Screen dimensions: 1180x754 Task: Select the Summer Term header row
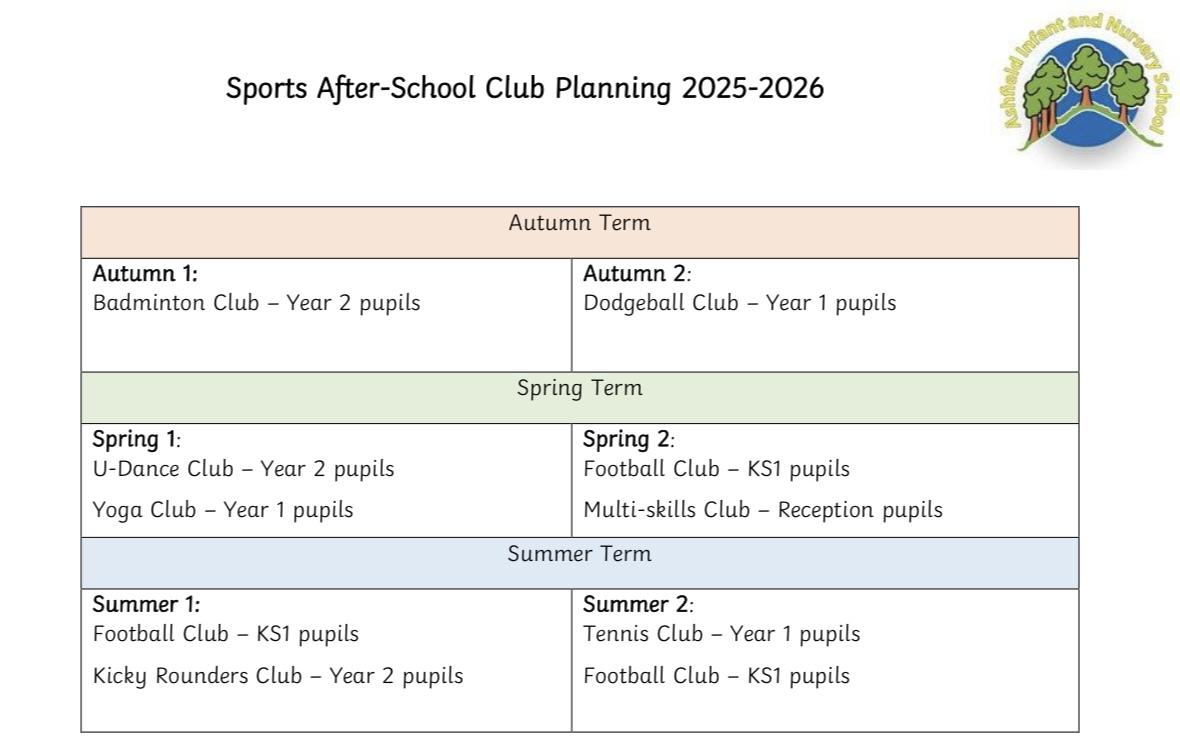(579, 563)
